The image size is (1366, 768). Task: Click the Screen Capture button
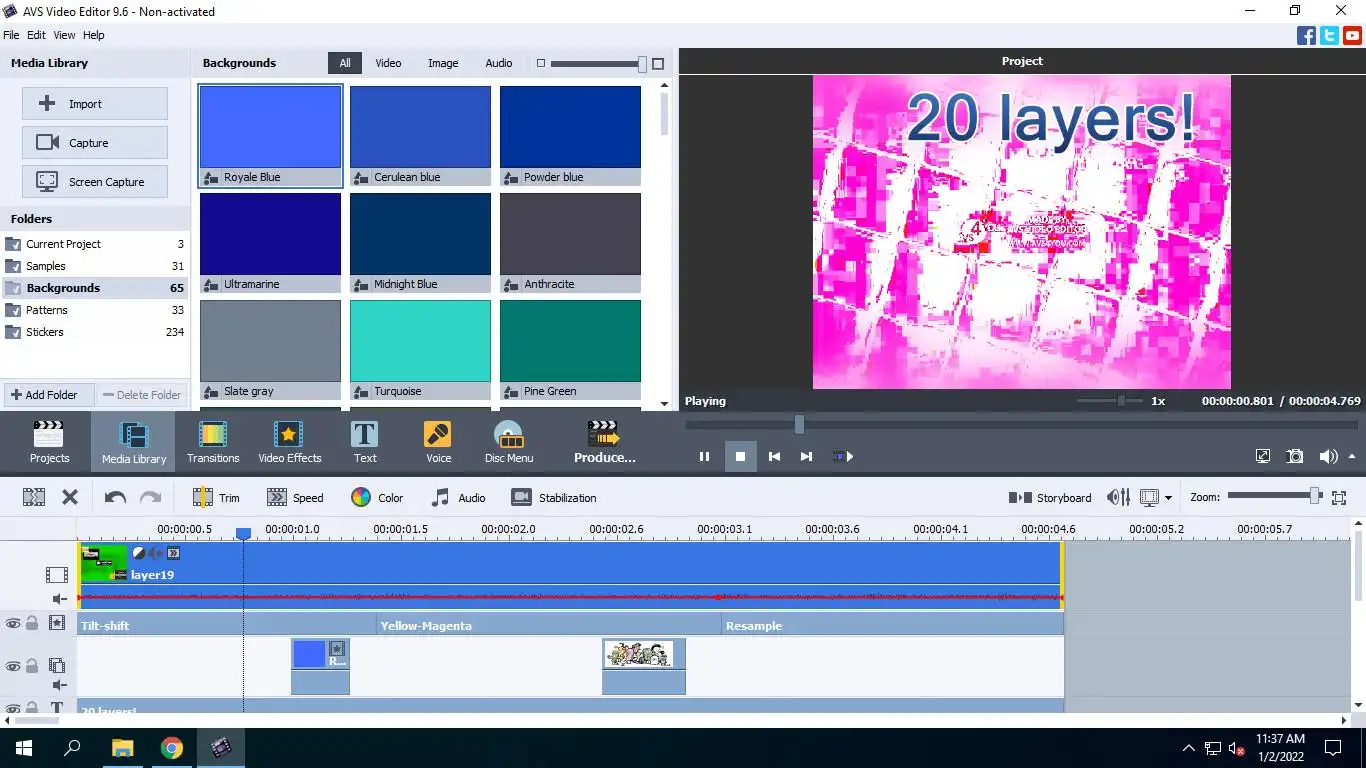[x=95, y=182]
